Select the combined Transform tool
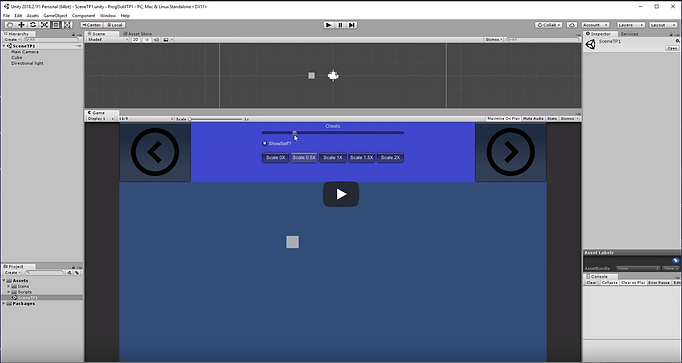This screenshot has height=363, width=682. pos(67,25)
